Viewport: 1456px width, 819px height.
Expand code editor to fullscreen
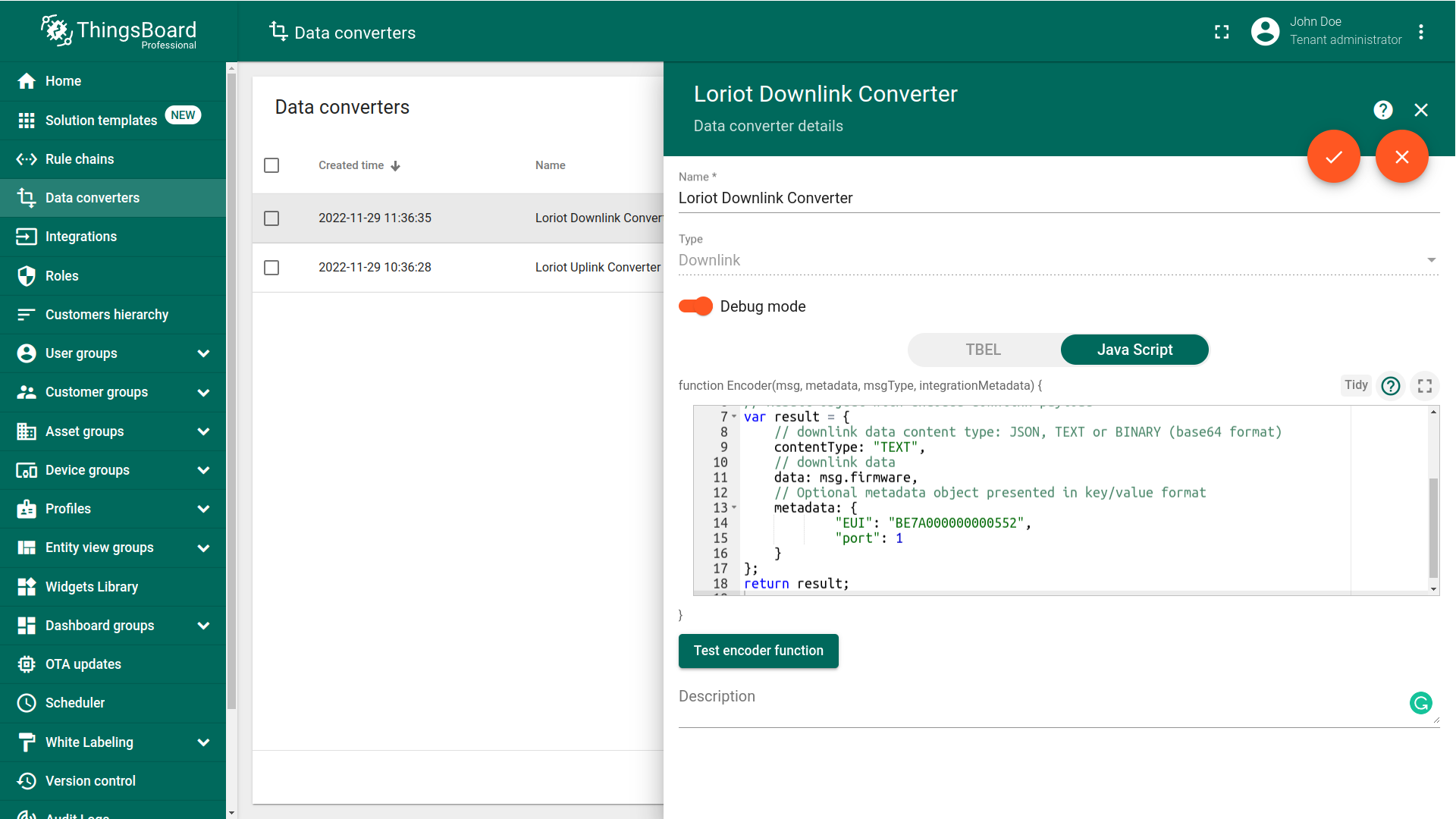[1425, 386]
